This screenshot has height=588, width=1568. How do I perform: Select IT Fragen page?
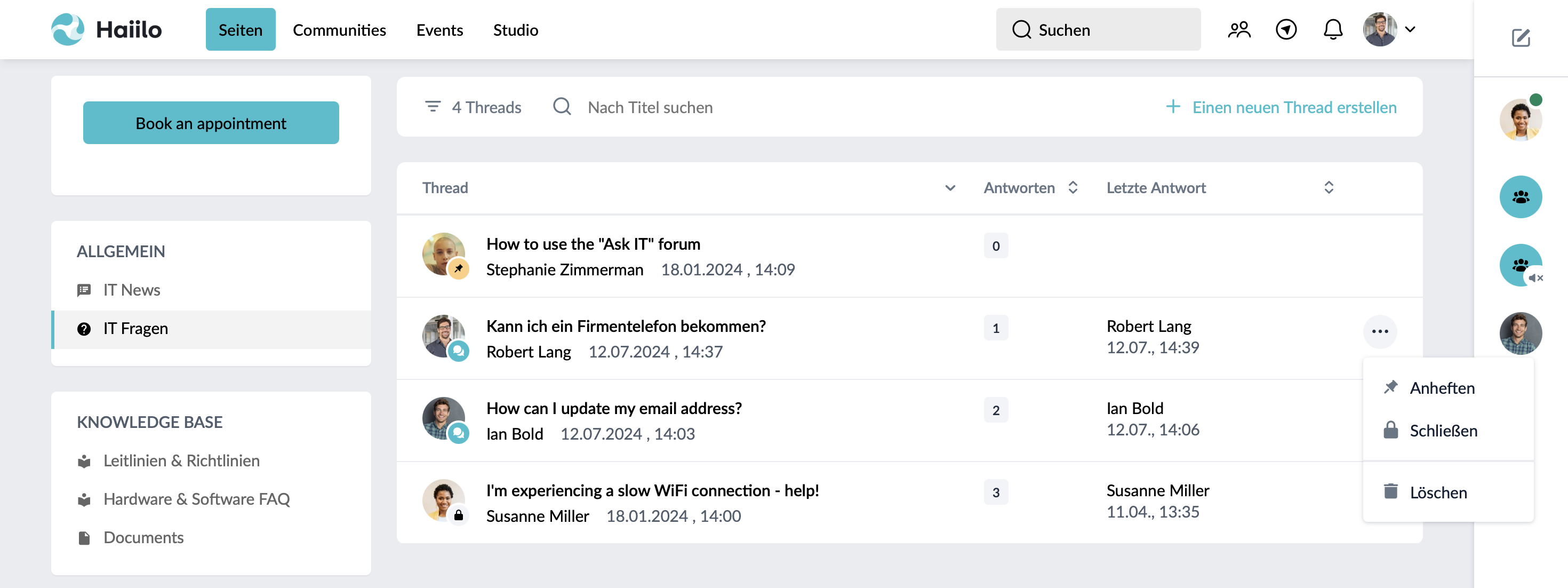(x=211, y=329)
